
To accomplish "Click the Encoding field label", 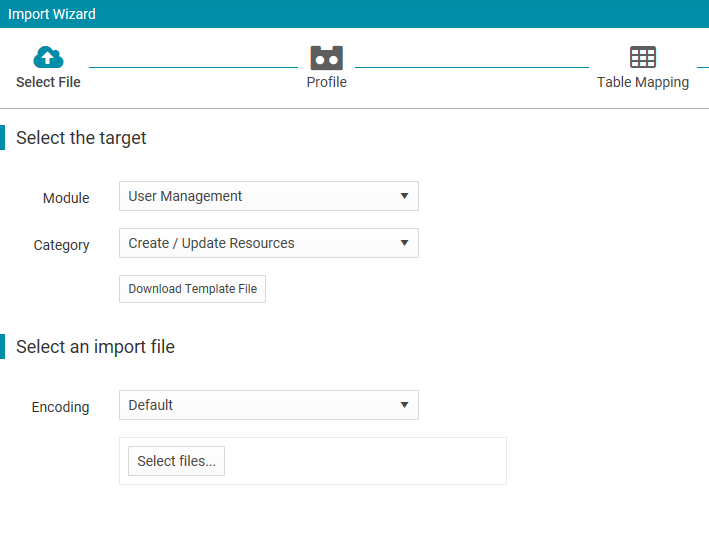I will [x=60, y=407].
